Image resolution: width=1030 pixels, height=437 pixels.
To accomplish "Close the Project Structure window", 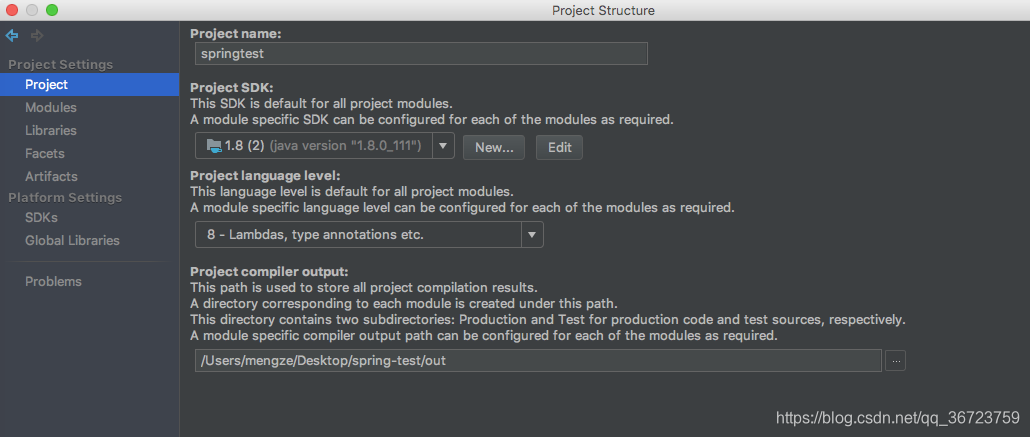I will pos(12,10).
